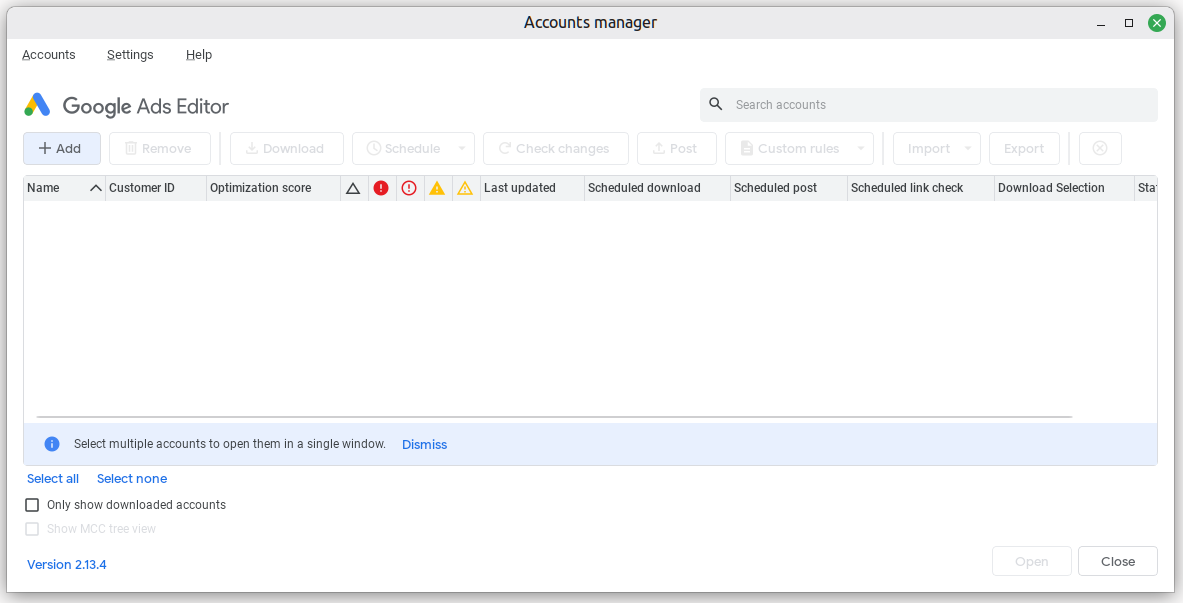Click the outlined yellow warning column icon
Image resolution: width=1183 pixels, height=603 pixels.
click(x=465, y=188)
